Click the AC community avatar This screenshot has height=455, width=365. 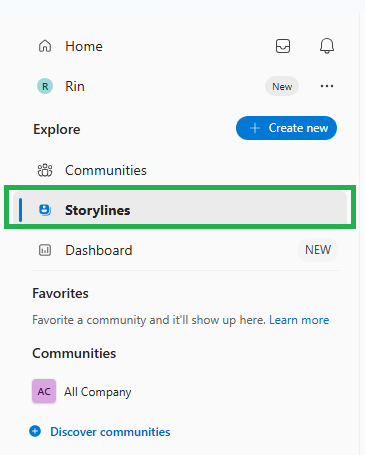pyautogui.click(x=44, y=391)
